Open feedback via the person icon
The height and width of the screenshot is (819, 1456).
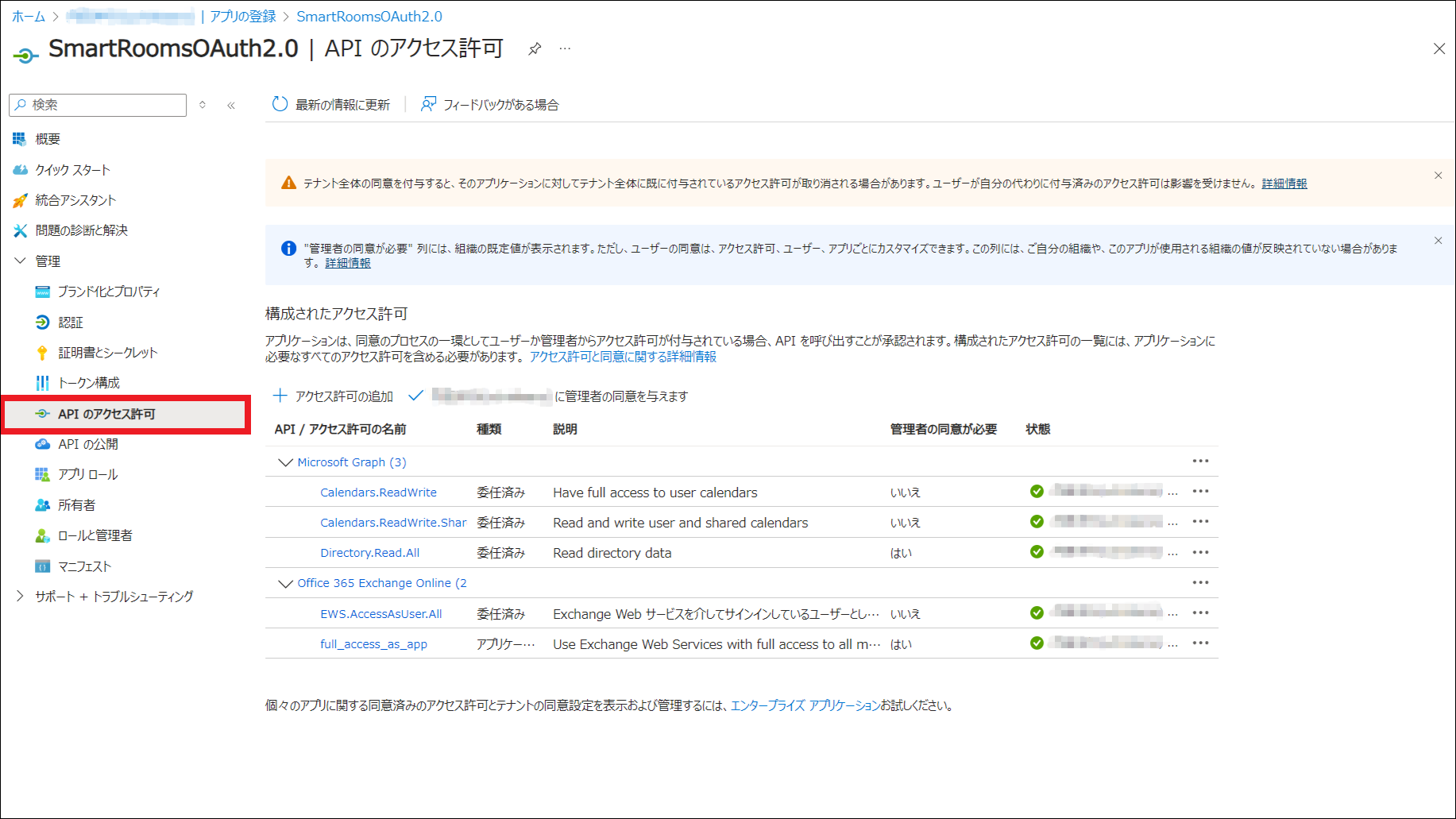point(428,104)
